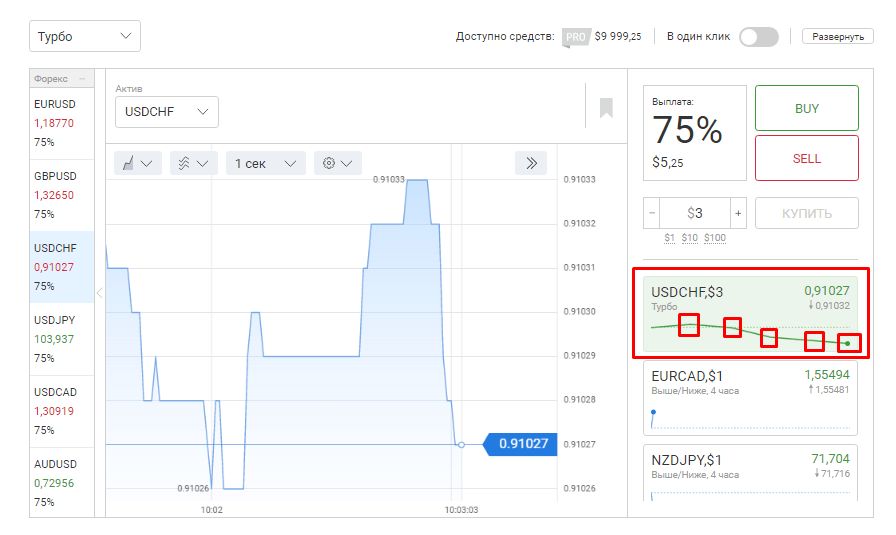Open the Турбо trade type dropdown
The image size is (896, 535).
[84, 36]
